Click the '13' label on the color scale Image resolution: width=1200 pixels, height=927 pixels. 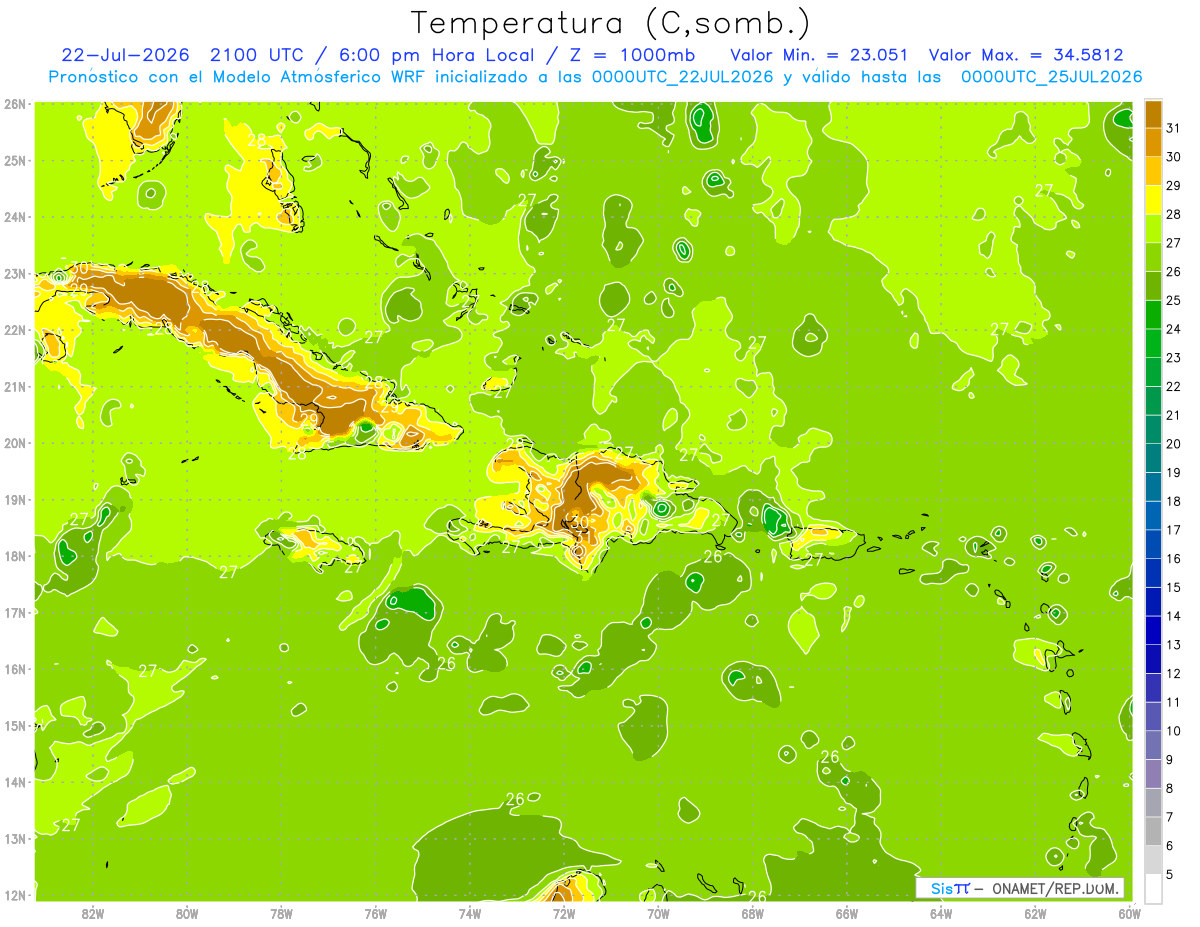(x=1173, y=645)
